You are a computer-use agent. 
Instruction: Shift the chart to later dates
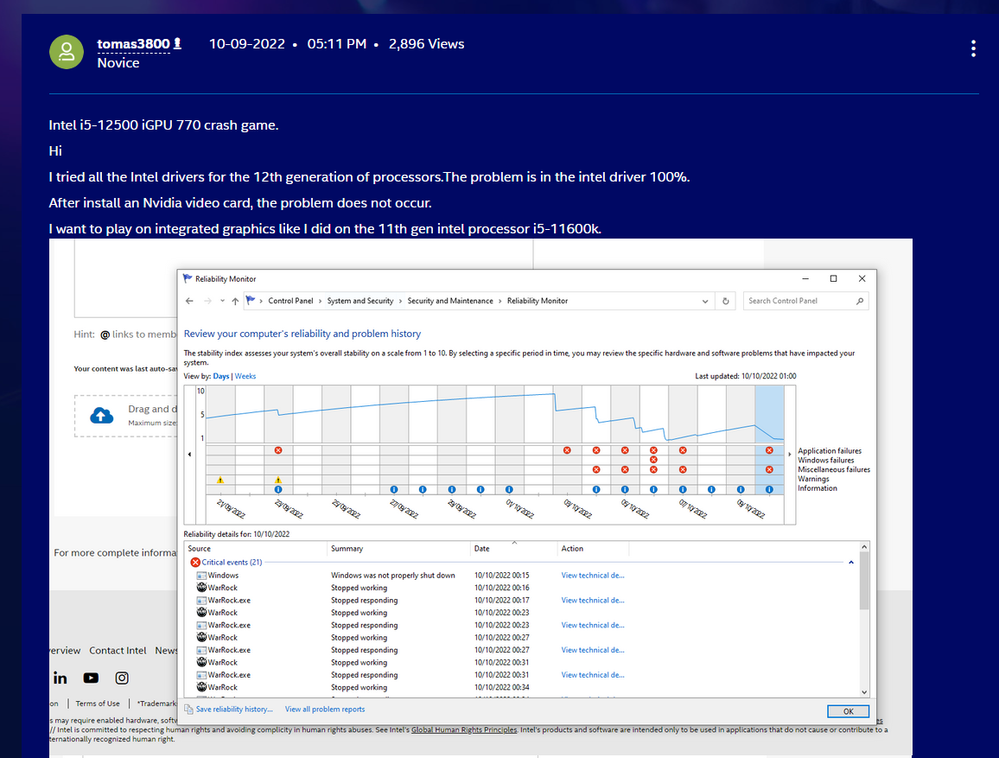(x=789, y=454)
